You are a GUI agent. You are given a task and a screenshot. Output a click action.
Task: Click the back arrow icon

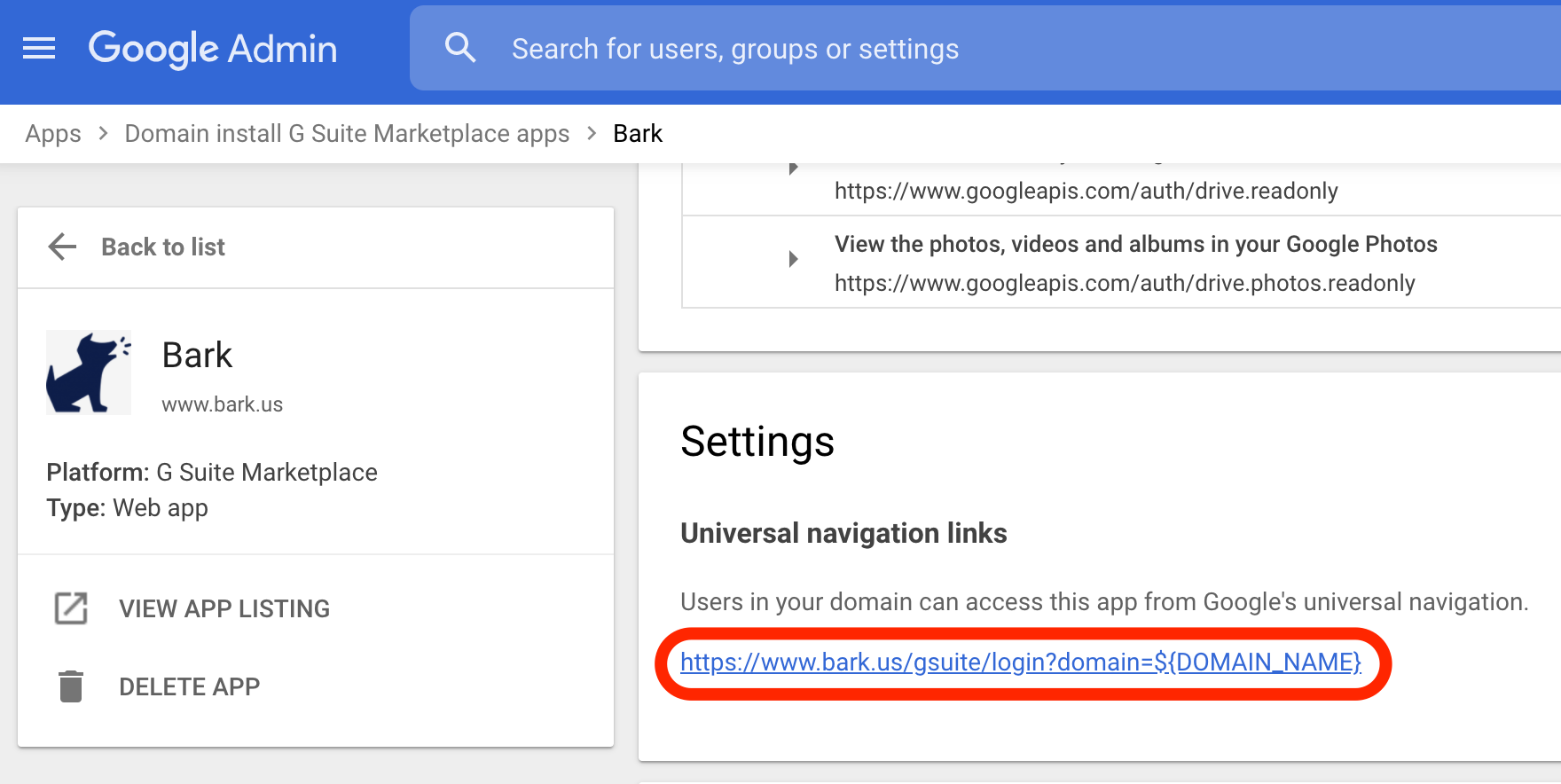[62, 247]
